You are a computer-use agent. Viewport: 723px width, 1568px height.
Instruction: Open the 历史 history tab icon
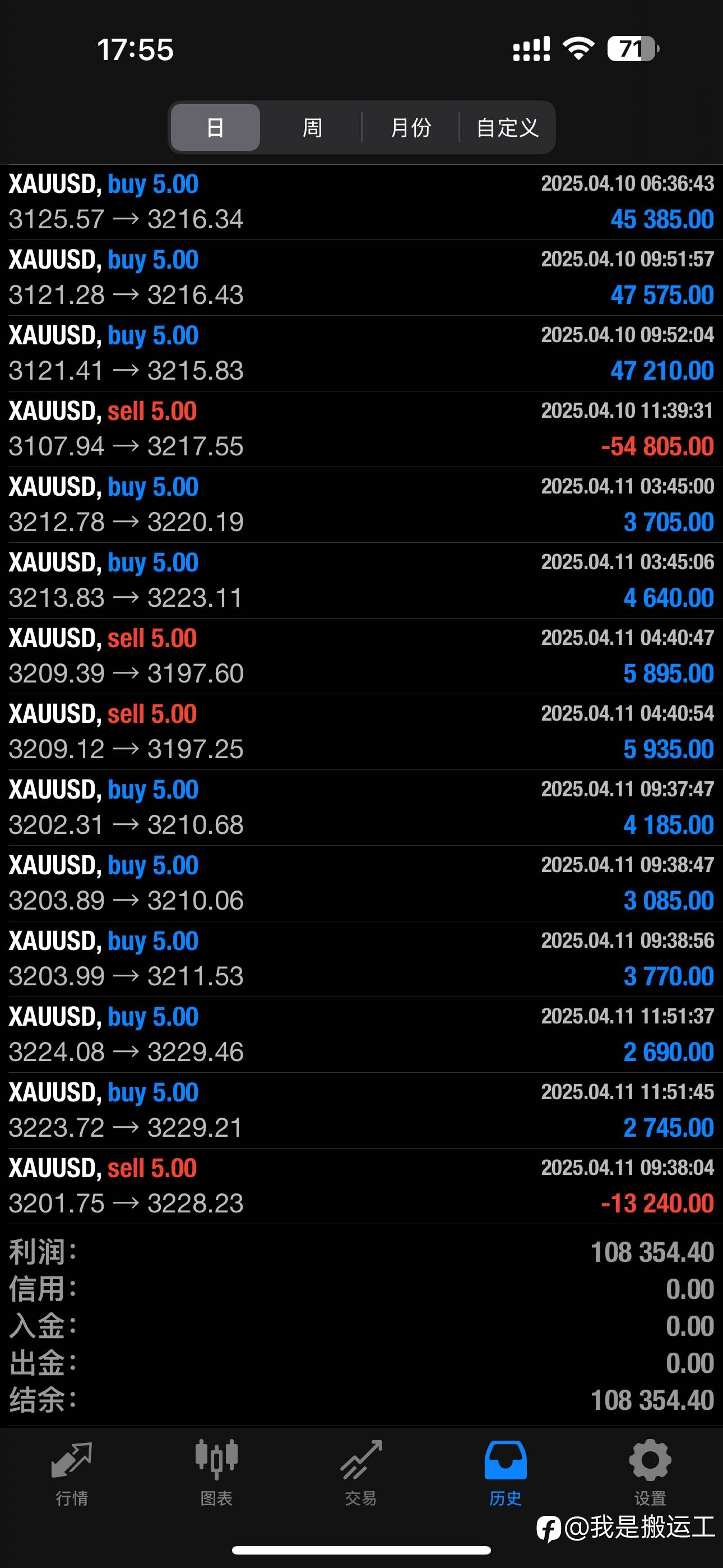point(505,1460)
